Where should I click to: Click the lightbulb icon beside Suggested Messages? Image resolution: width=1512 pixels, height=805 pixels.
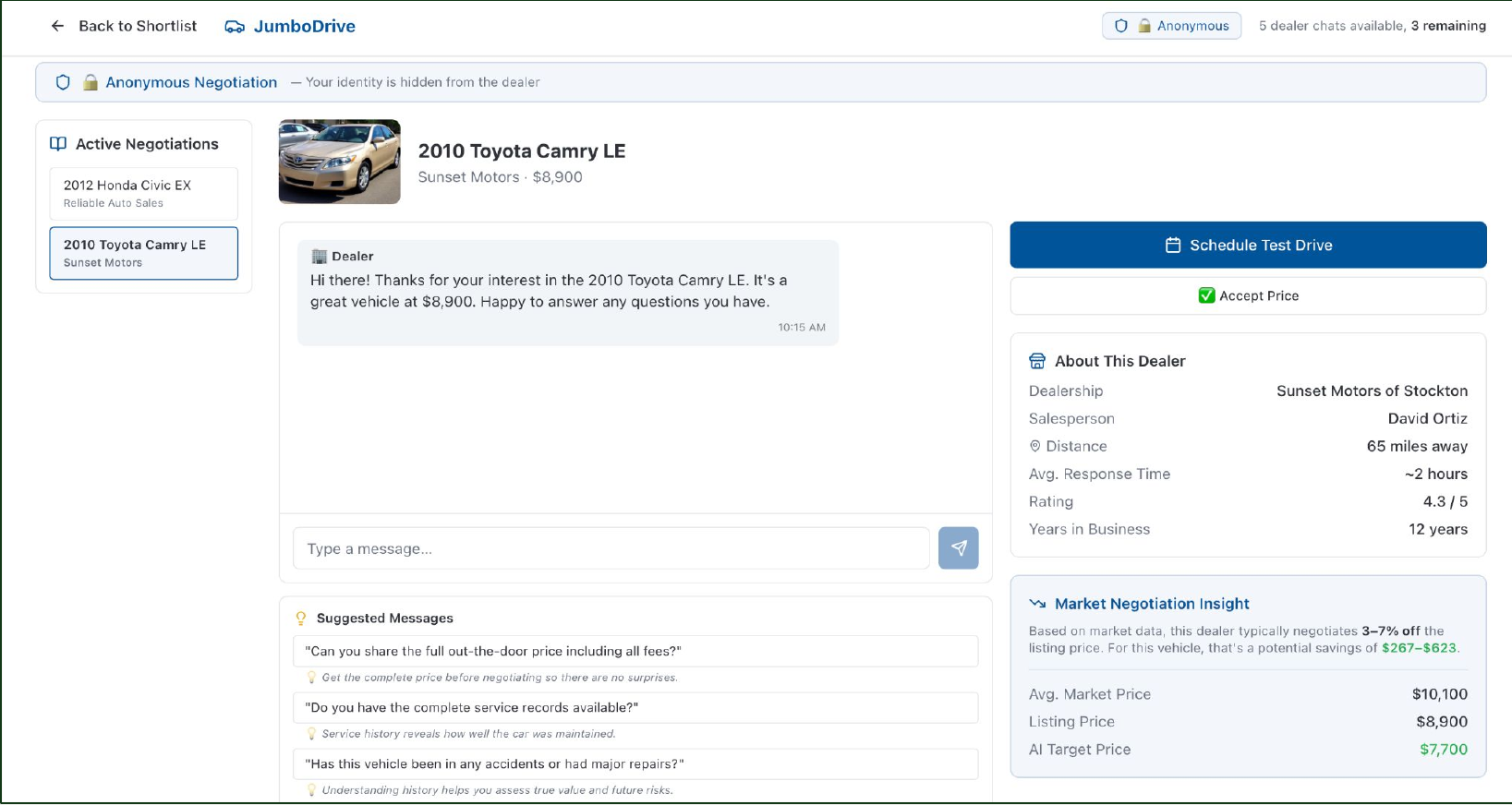300,619
